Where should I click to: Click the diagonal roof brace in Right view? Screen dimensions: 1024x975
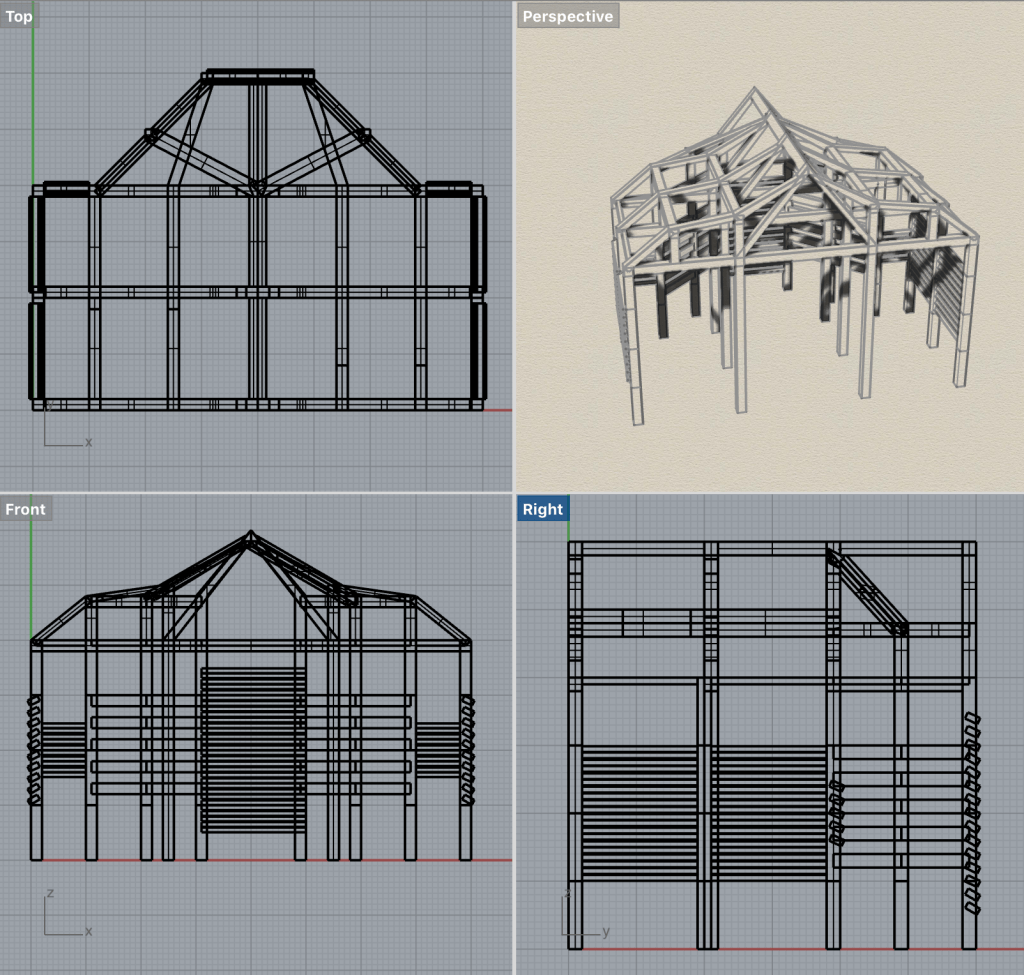(x=866, y=591)
